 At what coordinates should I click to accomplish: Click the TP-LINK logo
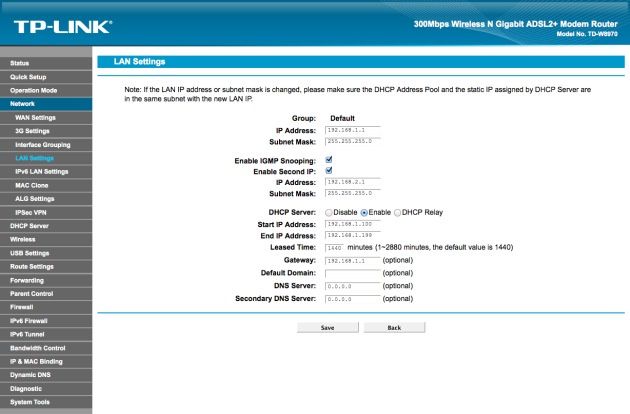point(63,27)
